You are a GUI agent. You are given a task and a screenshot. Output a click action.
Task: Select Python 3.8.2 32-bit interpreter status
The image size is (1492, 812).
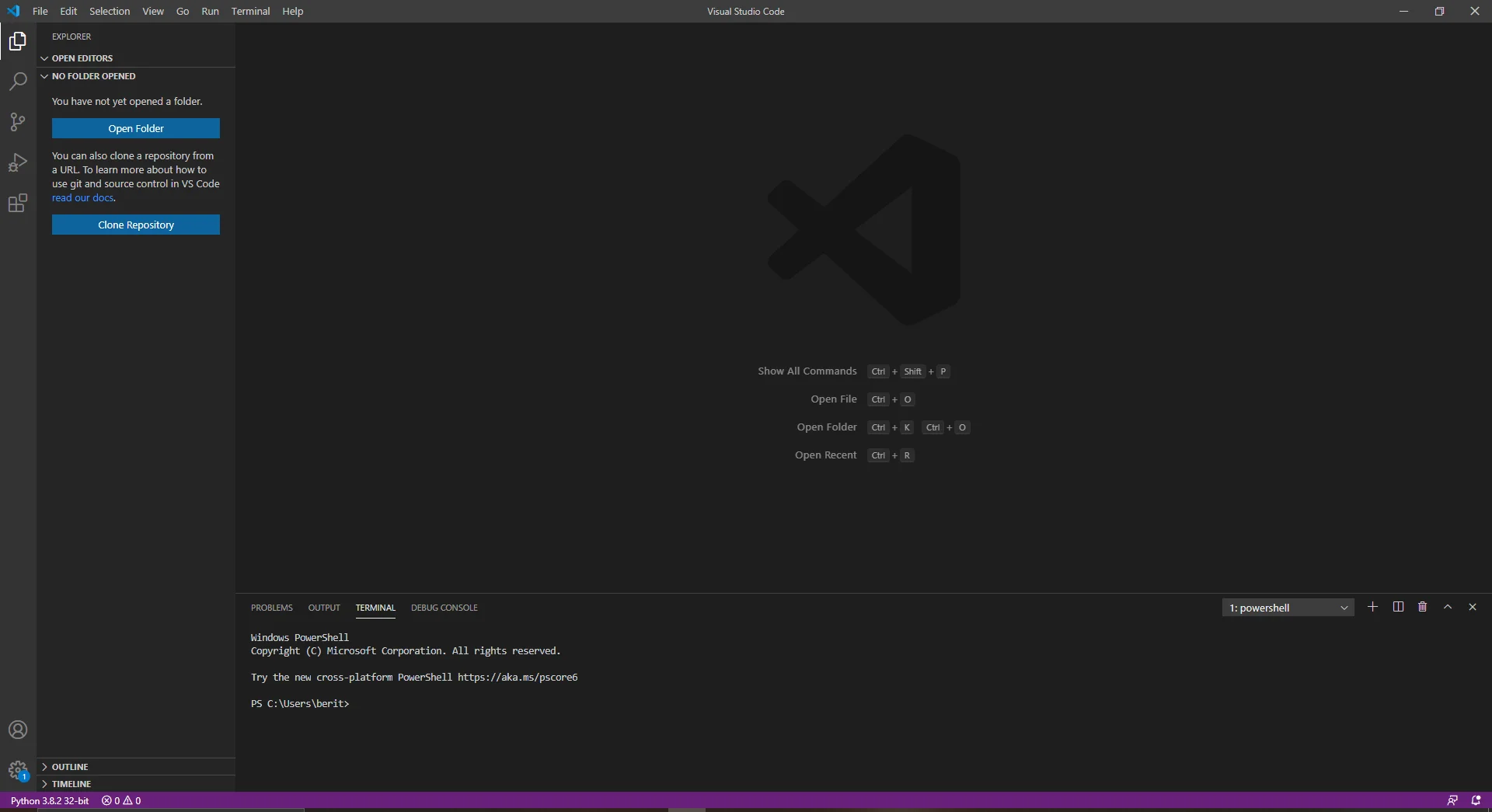[x=50, y=800]
